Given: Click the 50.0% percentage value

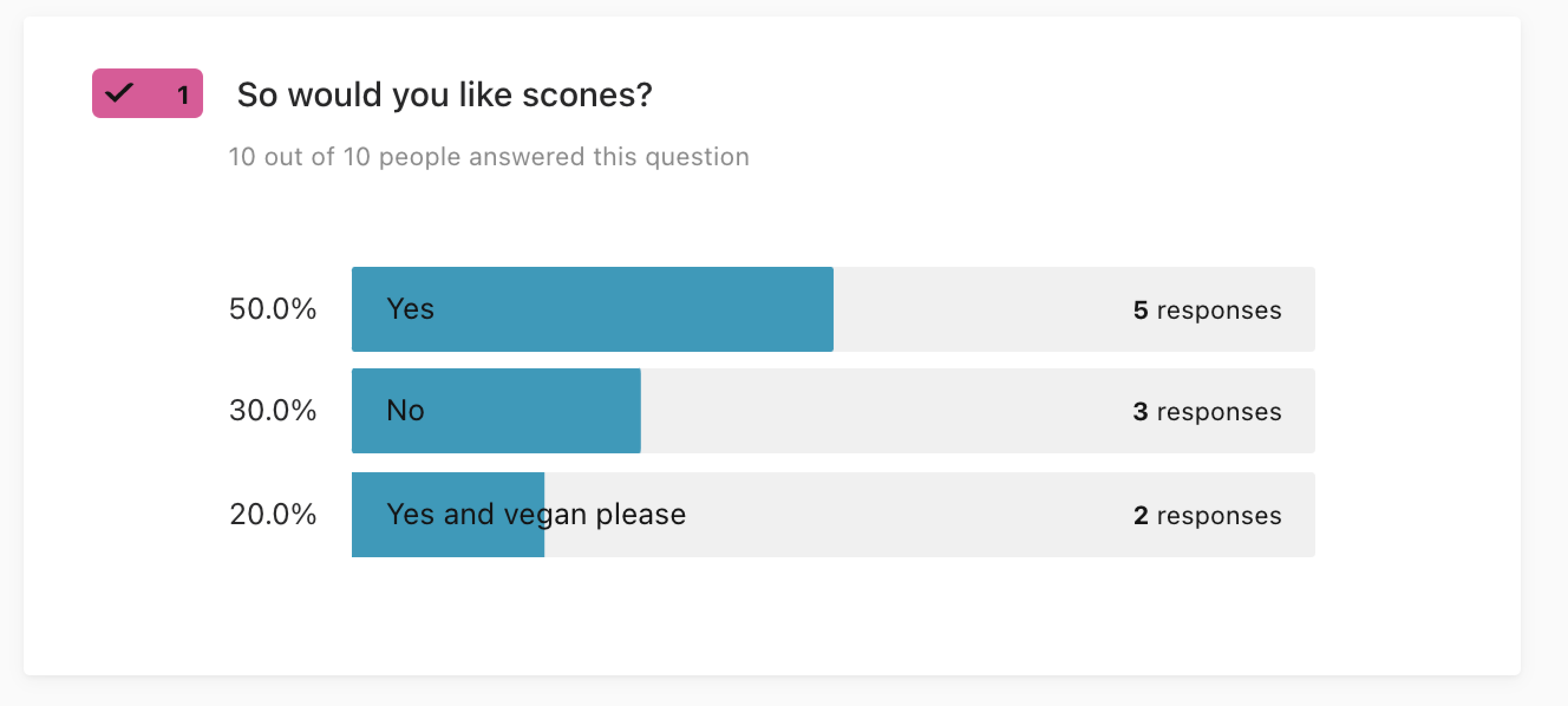Looking at the screenshot, I should pos(273,309).
